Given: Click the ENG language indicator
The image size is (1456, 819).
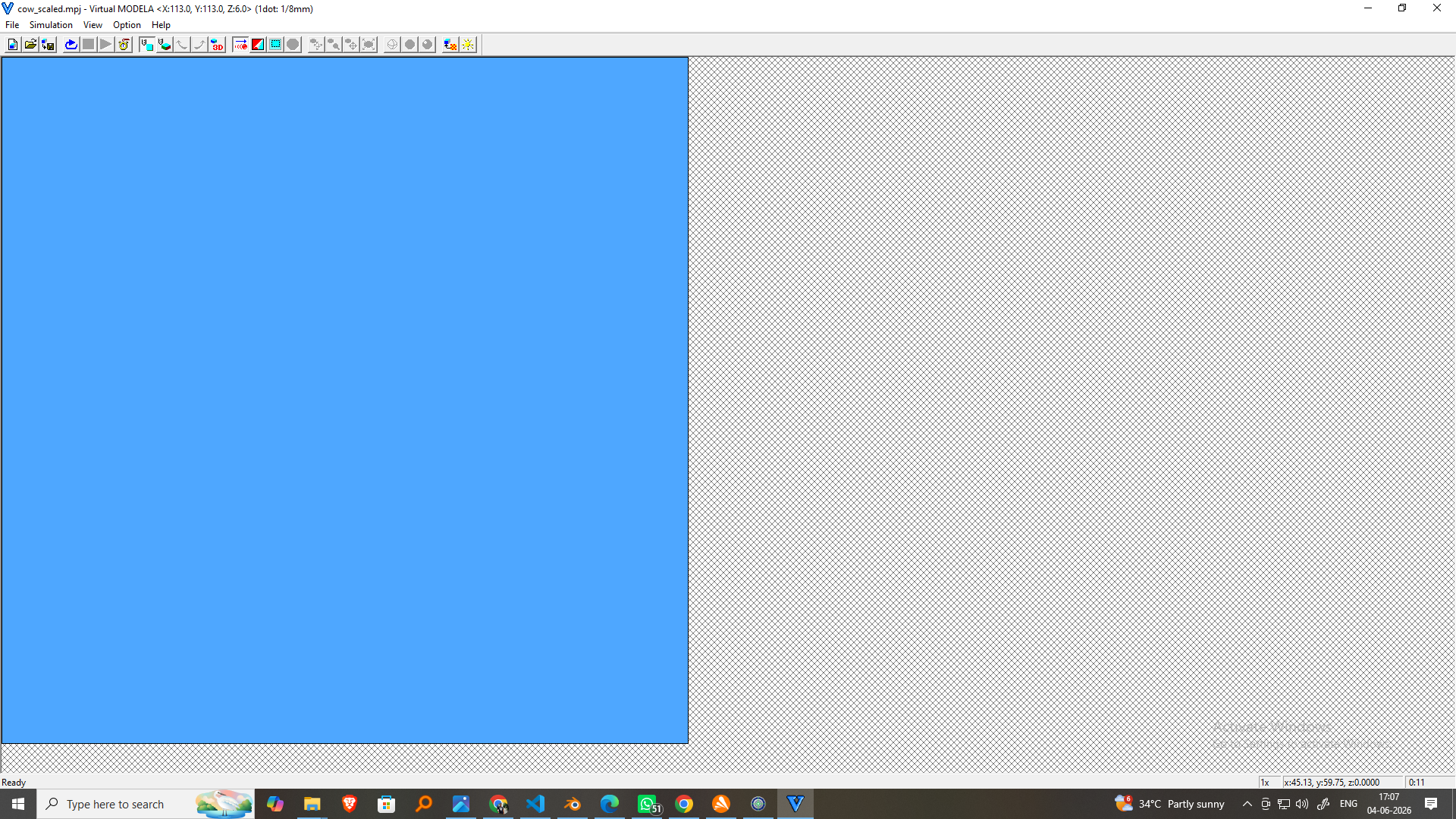Looking at the screenshot, I should 1348,804.
